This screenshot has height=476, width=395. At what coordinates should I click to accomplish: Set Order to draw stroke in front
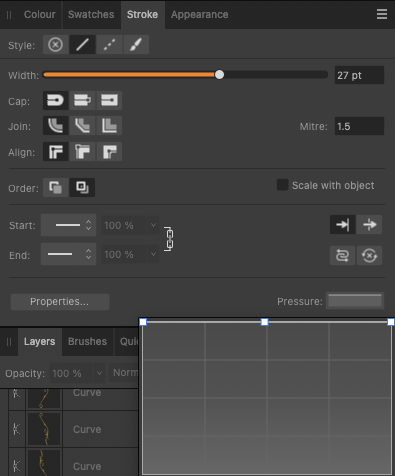click(x=82, y=187)
